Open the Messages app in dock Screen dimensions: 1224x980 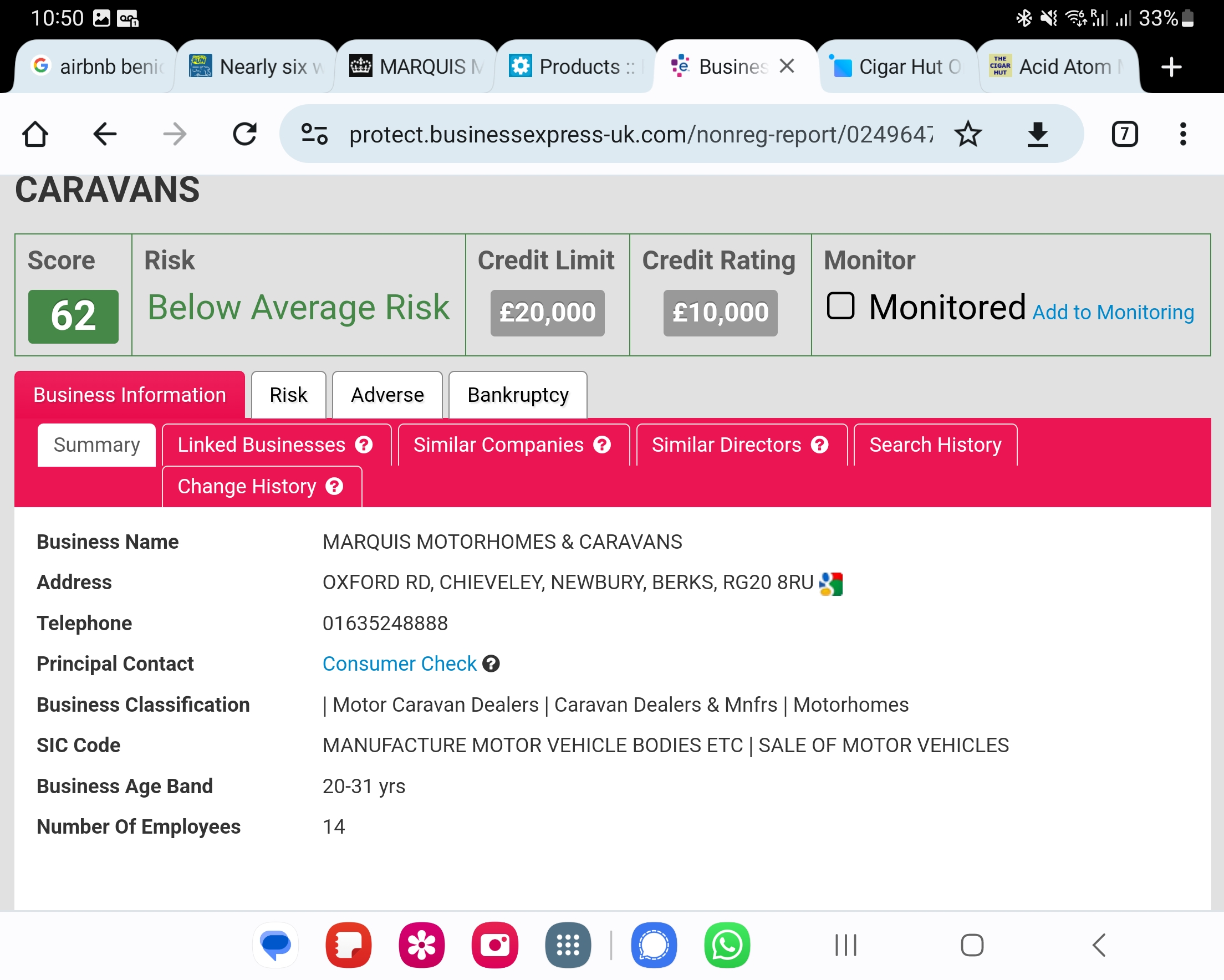(x=276, y=946)
